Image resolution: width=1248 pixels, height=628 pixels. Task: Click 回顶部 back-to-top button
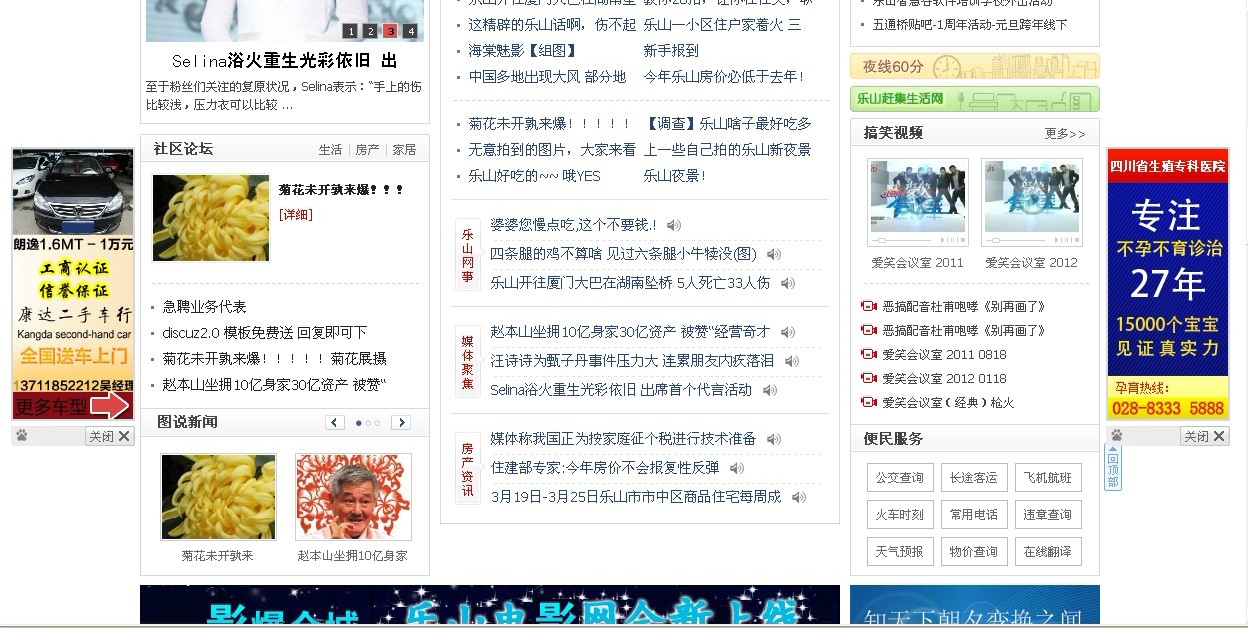pos(1113,468)
